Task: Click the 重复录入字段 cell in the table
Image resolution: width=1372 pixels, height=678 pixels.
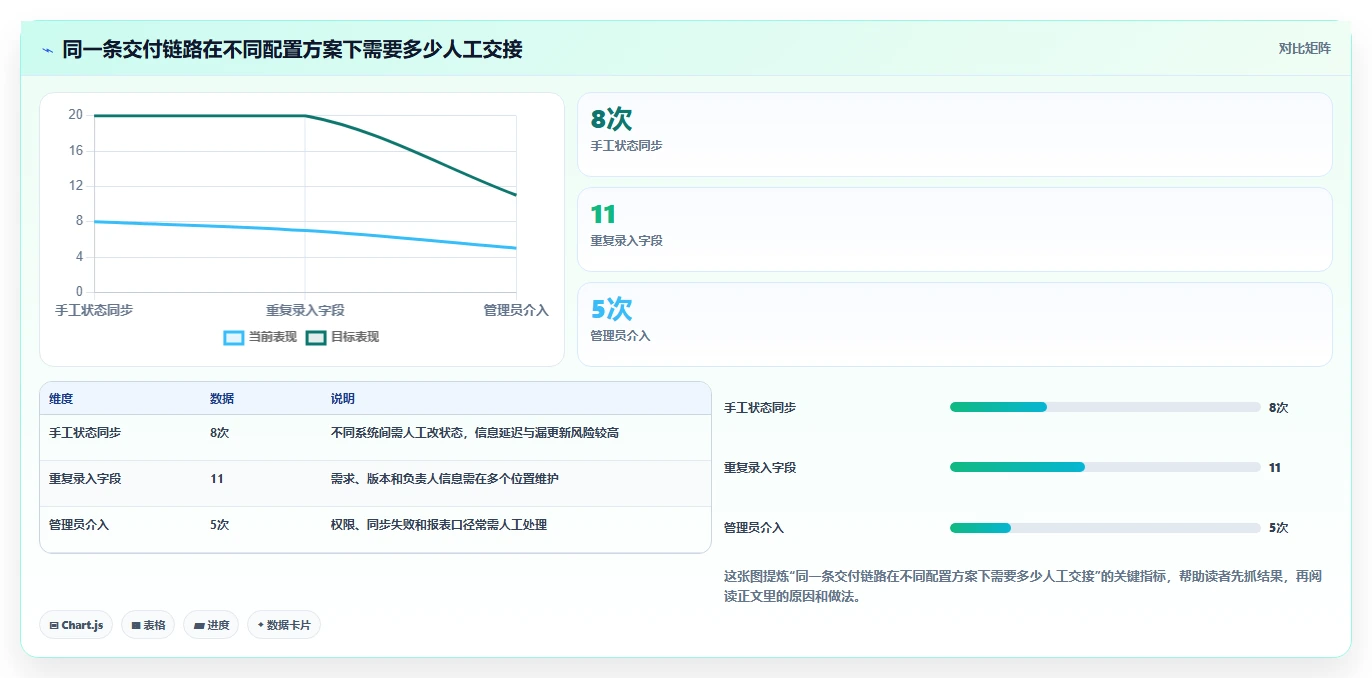Action: coord(85,479)
